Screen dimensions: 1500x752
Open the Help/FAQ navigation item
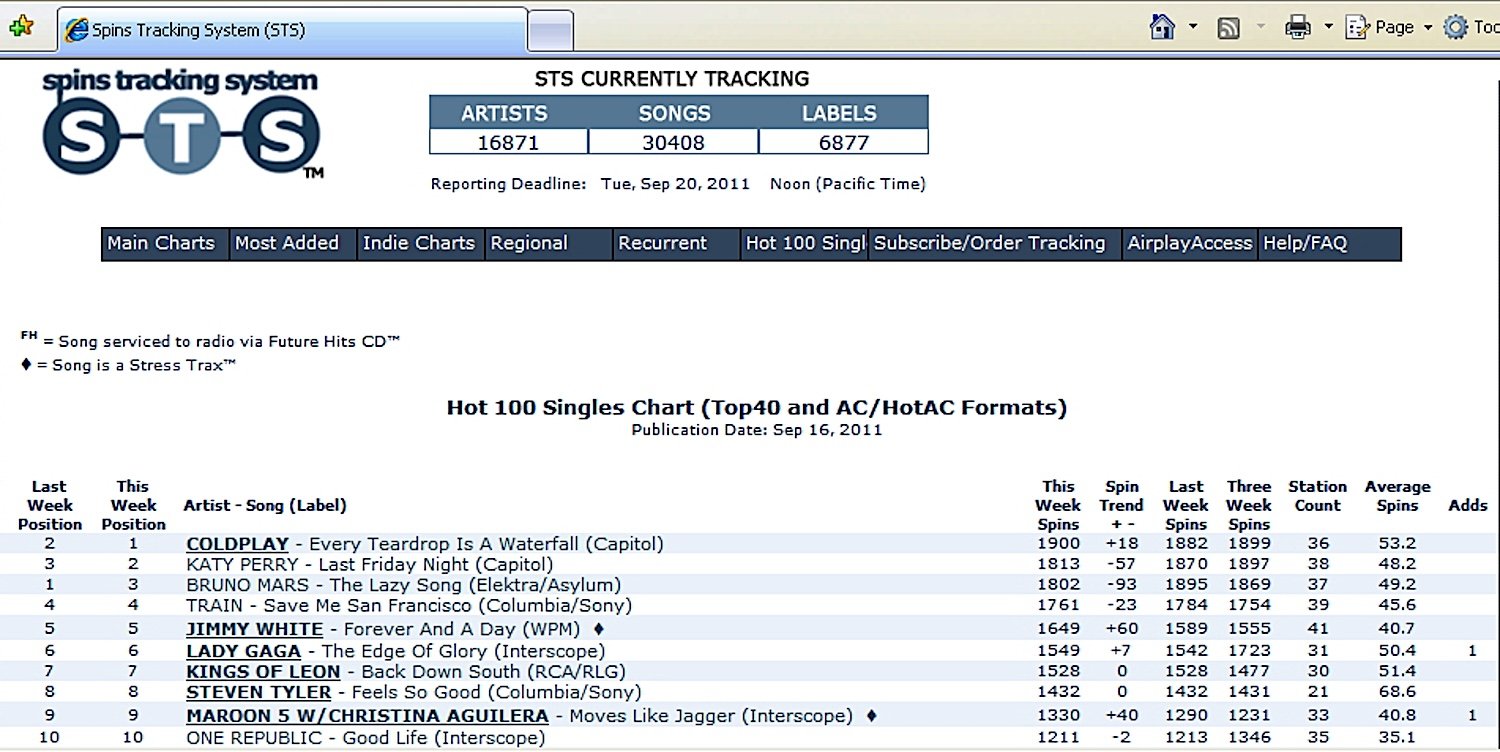1305,243
